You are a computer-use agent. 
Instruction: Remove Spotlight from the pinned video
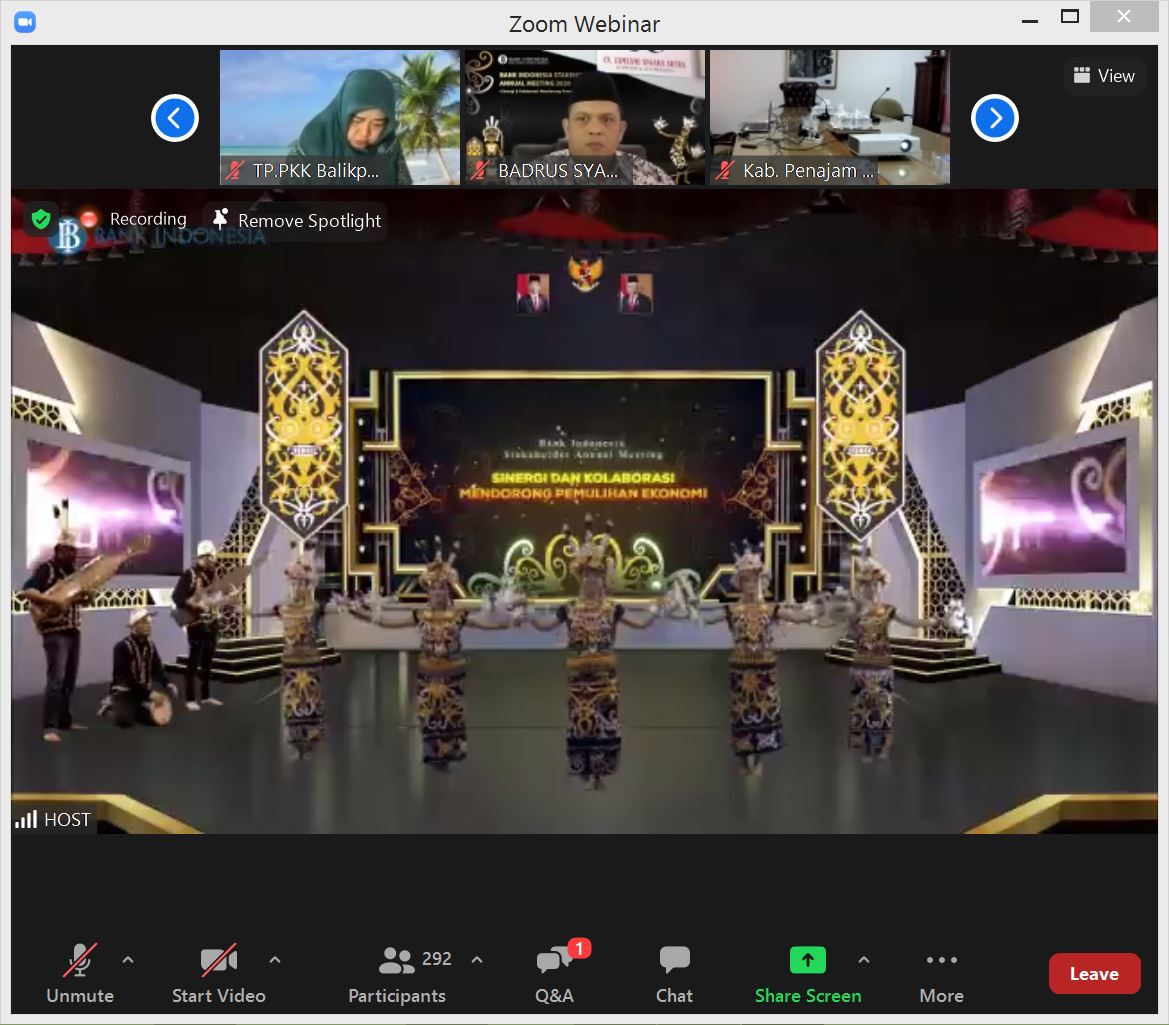[297, 221]
